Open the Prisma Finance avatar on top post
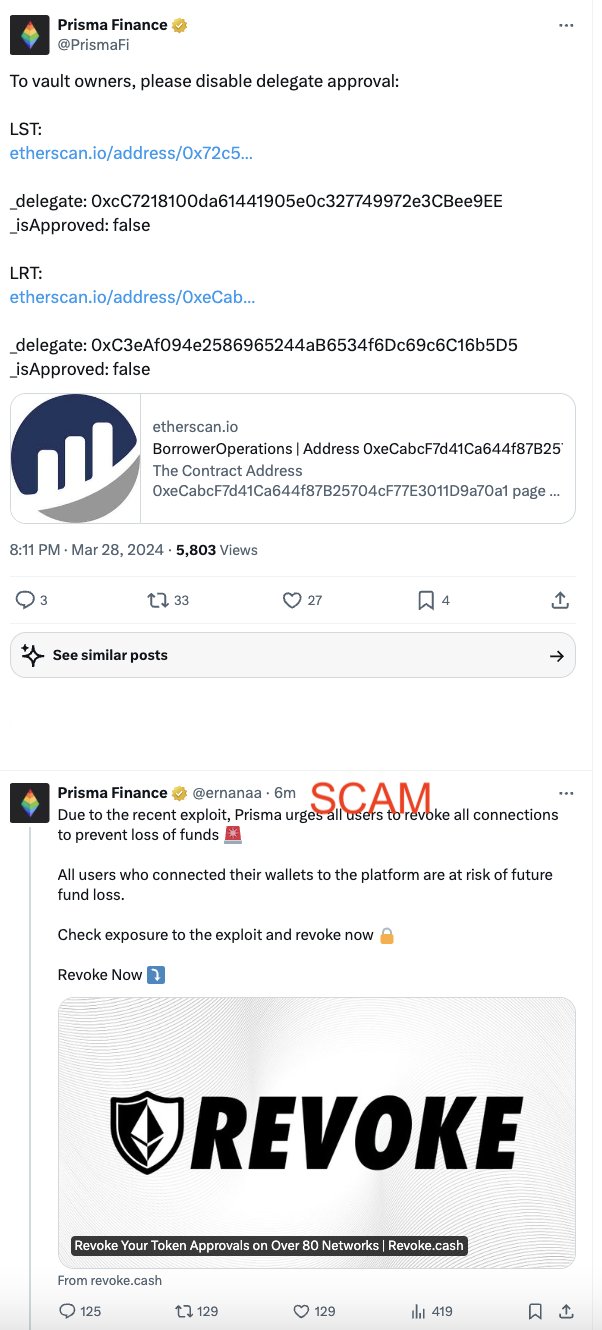The height and width of the screenshot is (1330, 602). (29, 35)
